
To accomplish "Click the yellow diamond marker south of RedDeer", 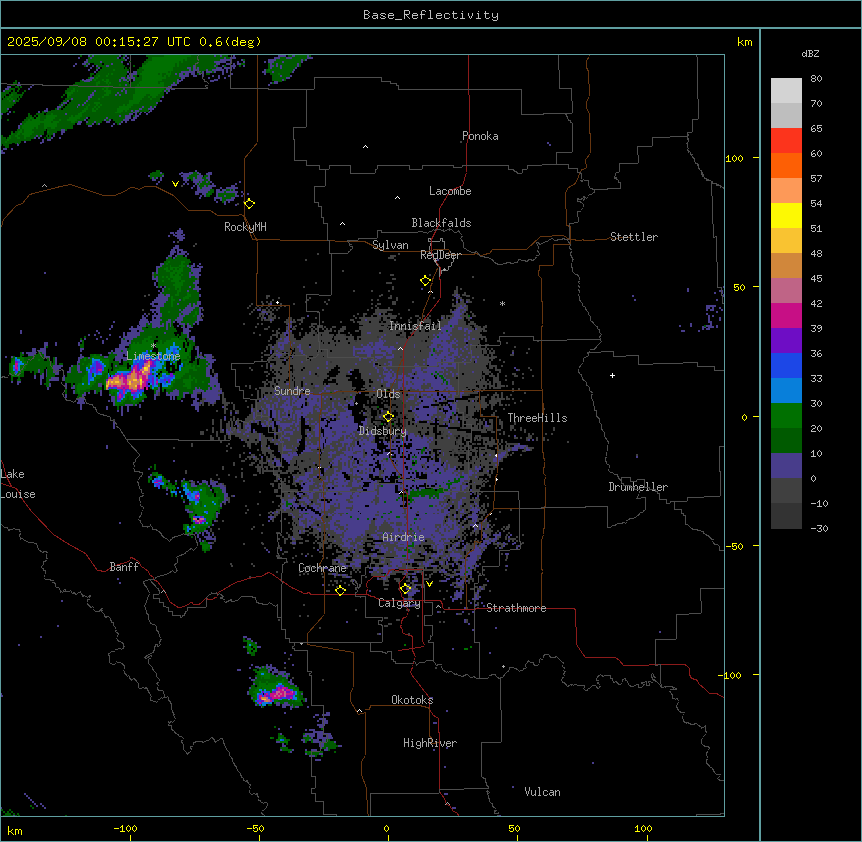I will click(x=426, y=281).
